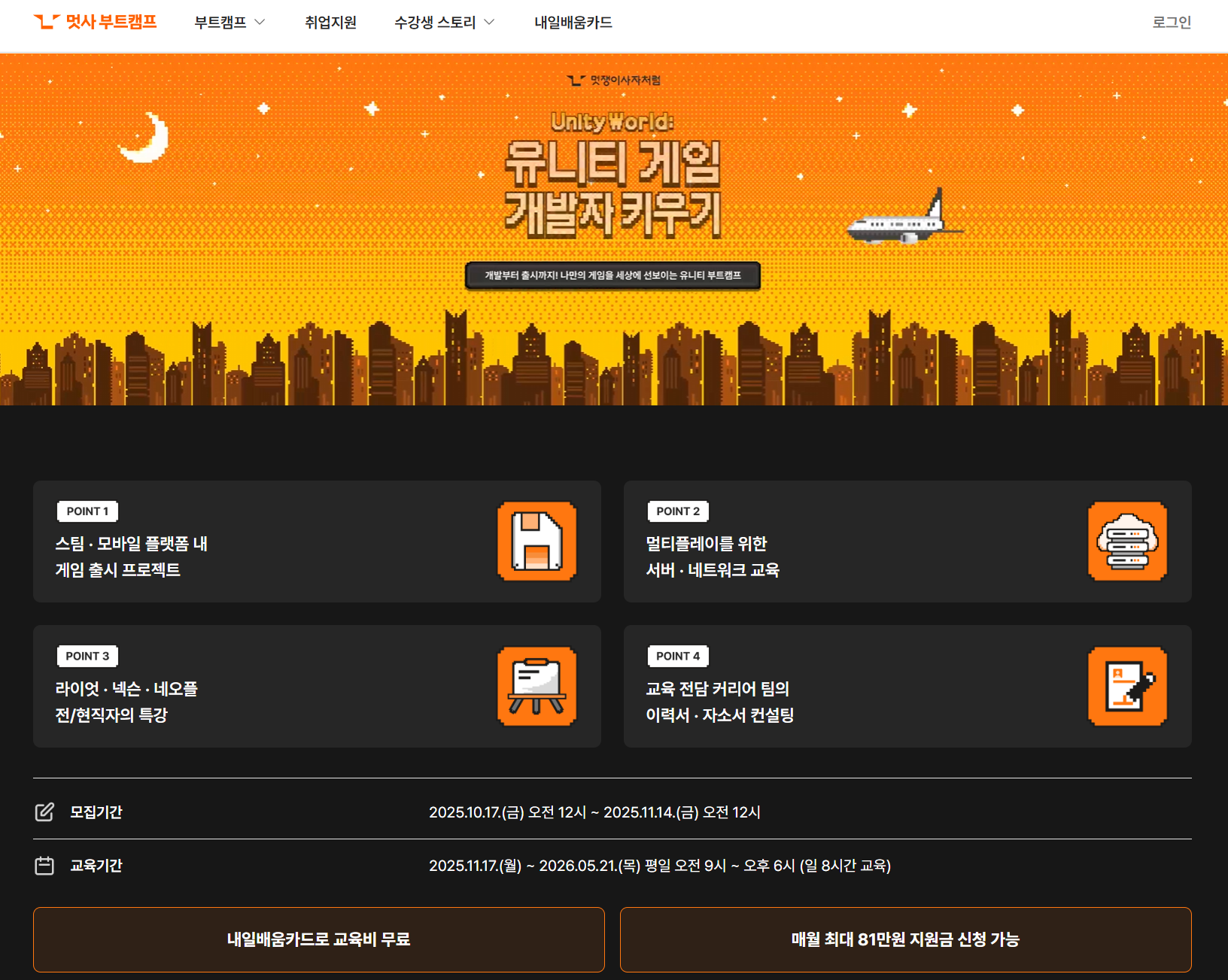
Task: Click the 모집기간 label
Action: [96, 812]
